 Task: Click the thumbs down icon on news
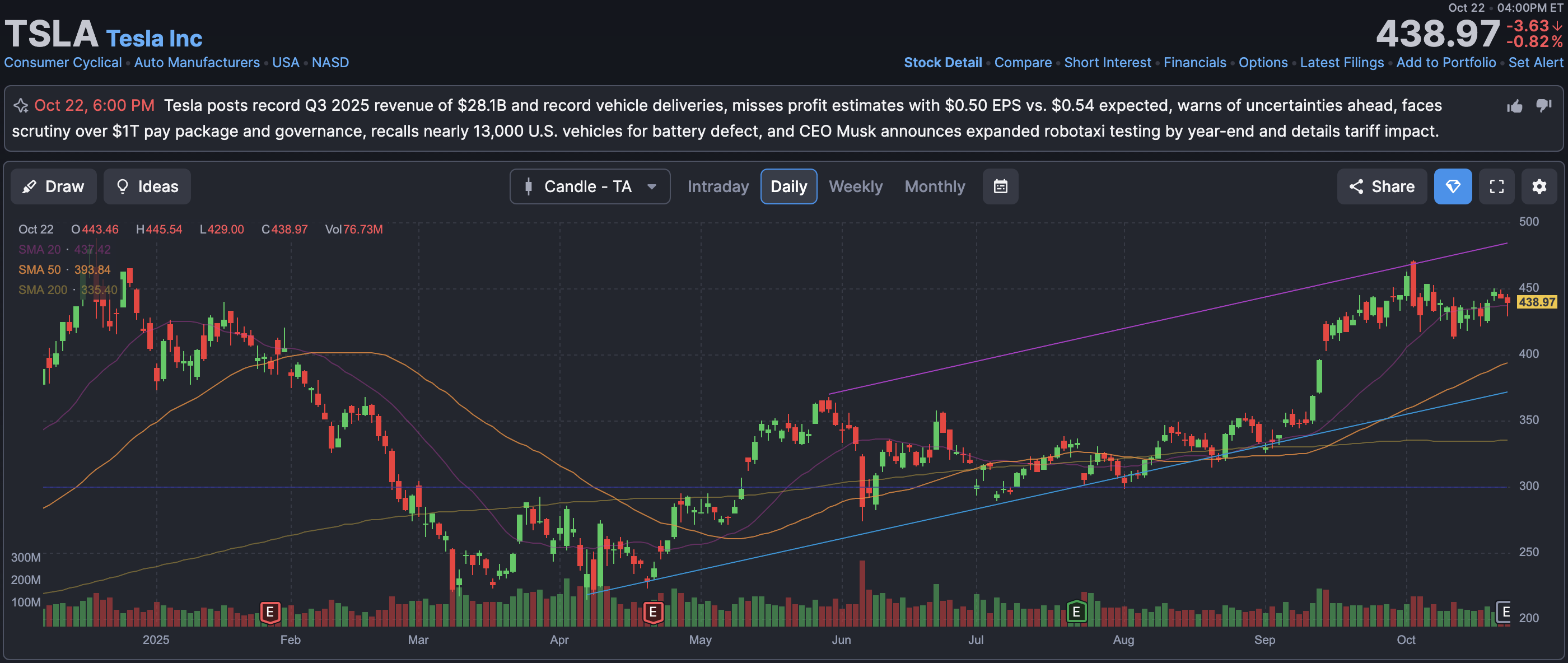click(1543, 105)
